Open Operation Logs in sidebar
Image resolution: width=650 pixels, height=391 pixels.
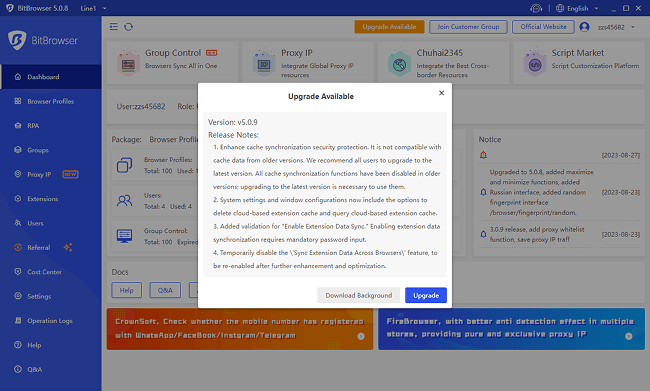51,321
